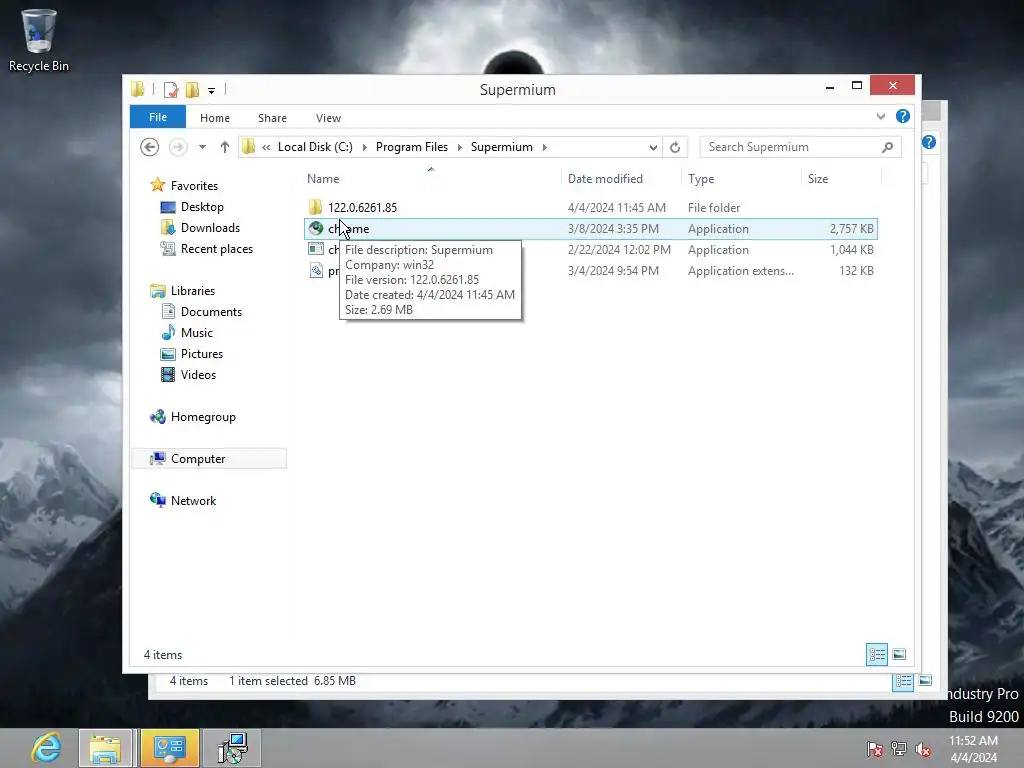1024x768 pixels.
Task: Select Favorites in navigation pane
Action: [194, 185]
